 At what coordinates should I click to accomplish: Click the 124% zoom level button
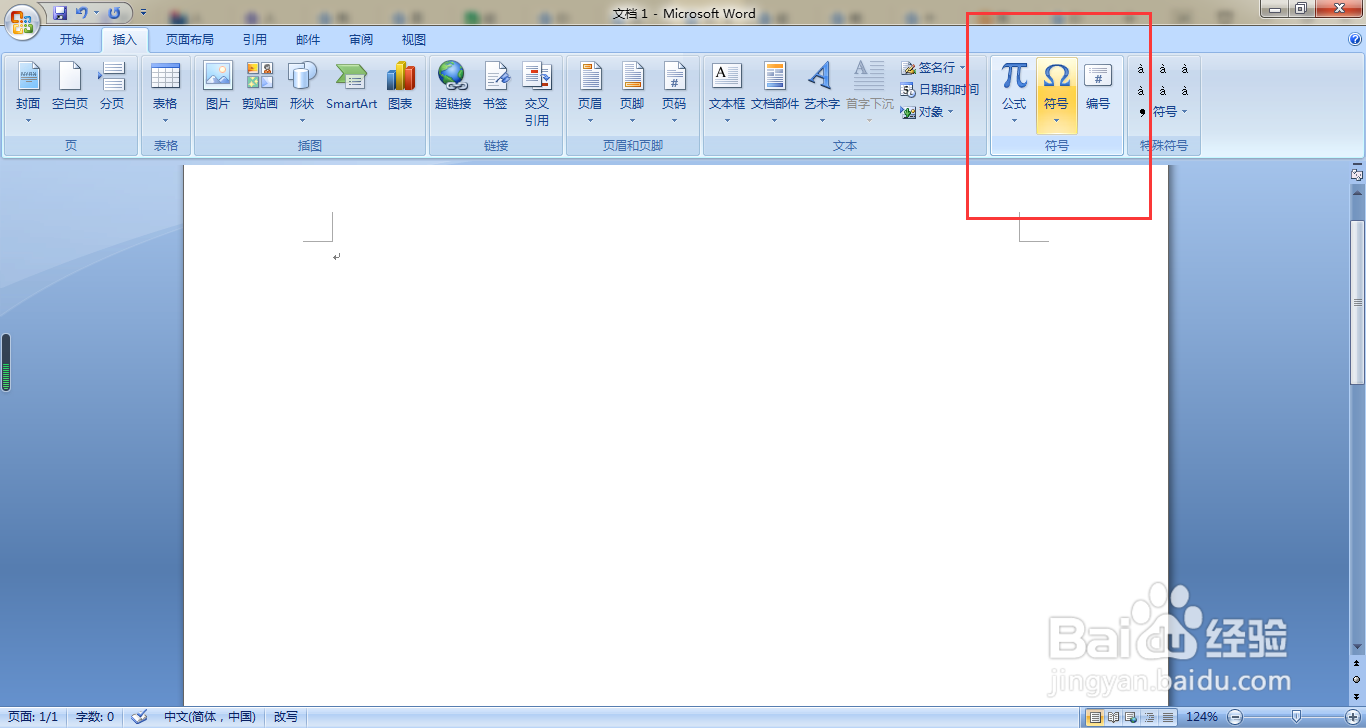(x=1201, y=717)
